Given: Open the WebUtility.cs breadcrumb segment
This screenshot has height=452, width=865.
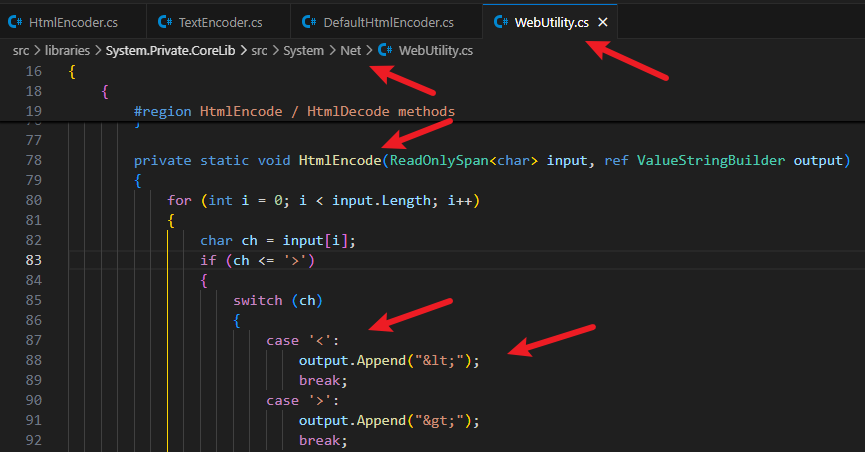Looking at the screenshot, I should (436, 51).
